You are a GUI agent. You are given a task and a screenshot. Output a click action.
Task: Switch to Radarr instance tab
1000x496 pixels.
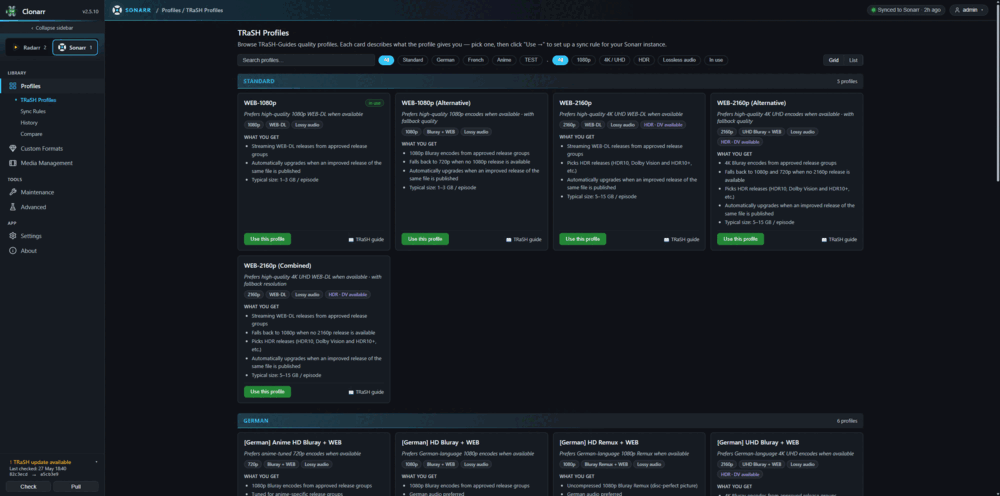(29, 48)
